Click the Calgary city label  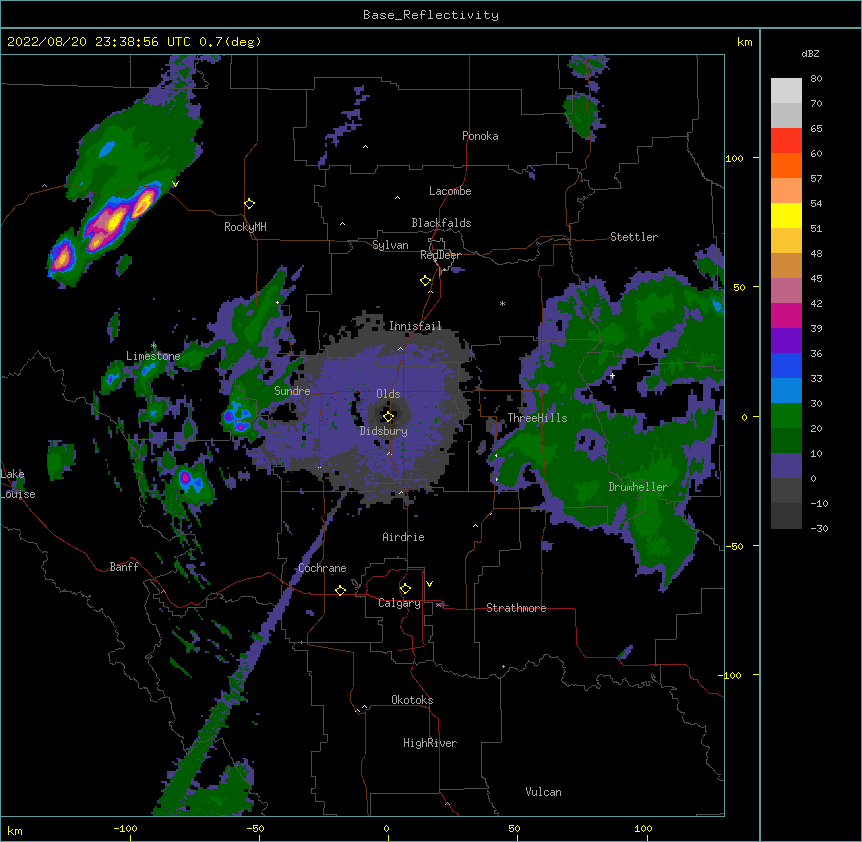pyautogui.click(x=399, y=603)
